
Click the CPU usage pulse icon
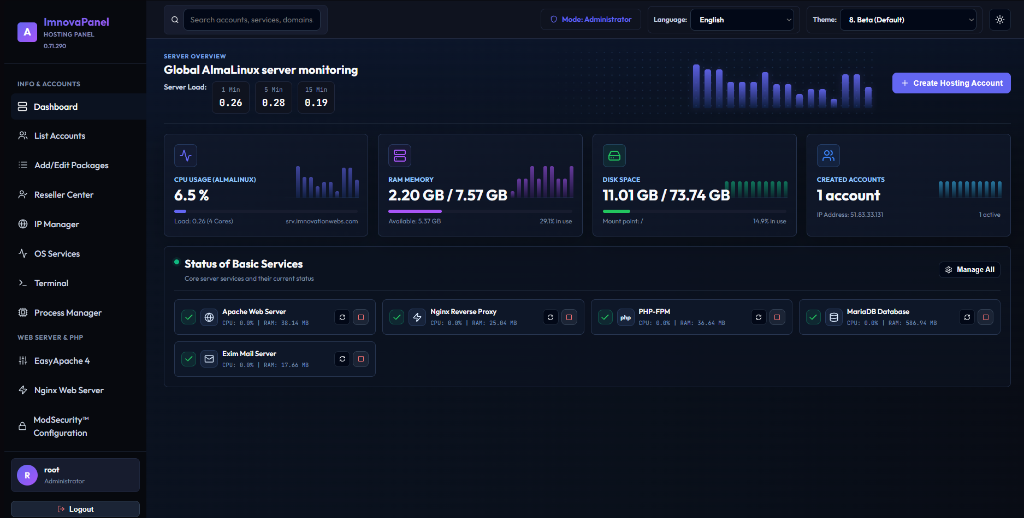click(x=185, y=155)
